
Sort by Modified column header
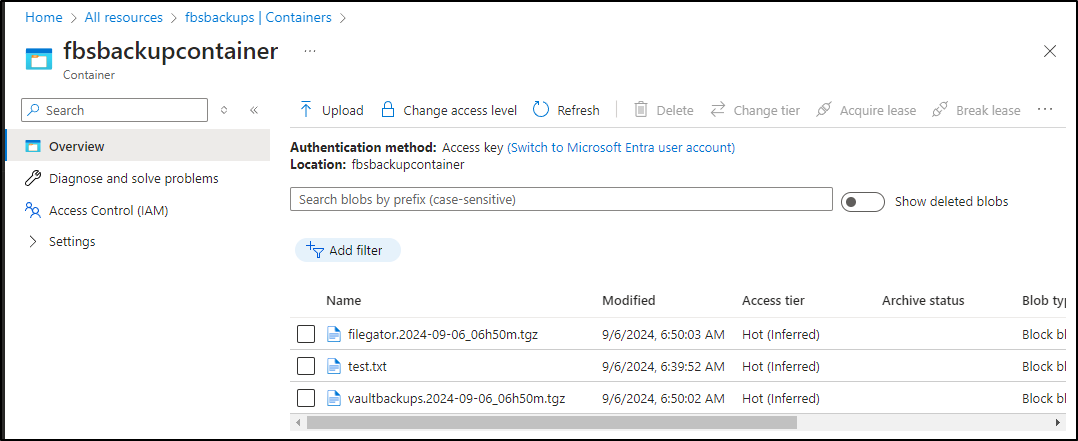click(x=628, y=301)
